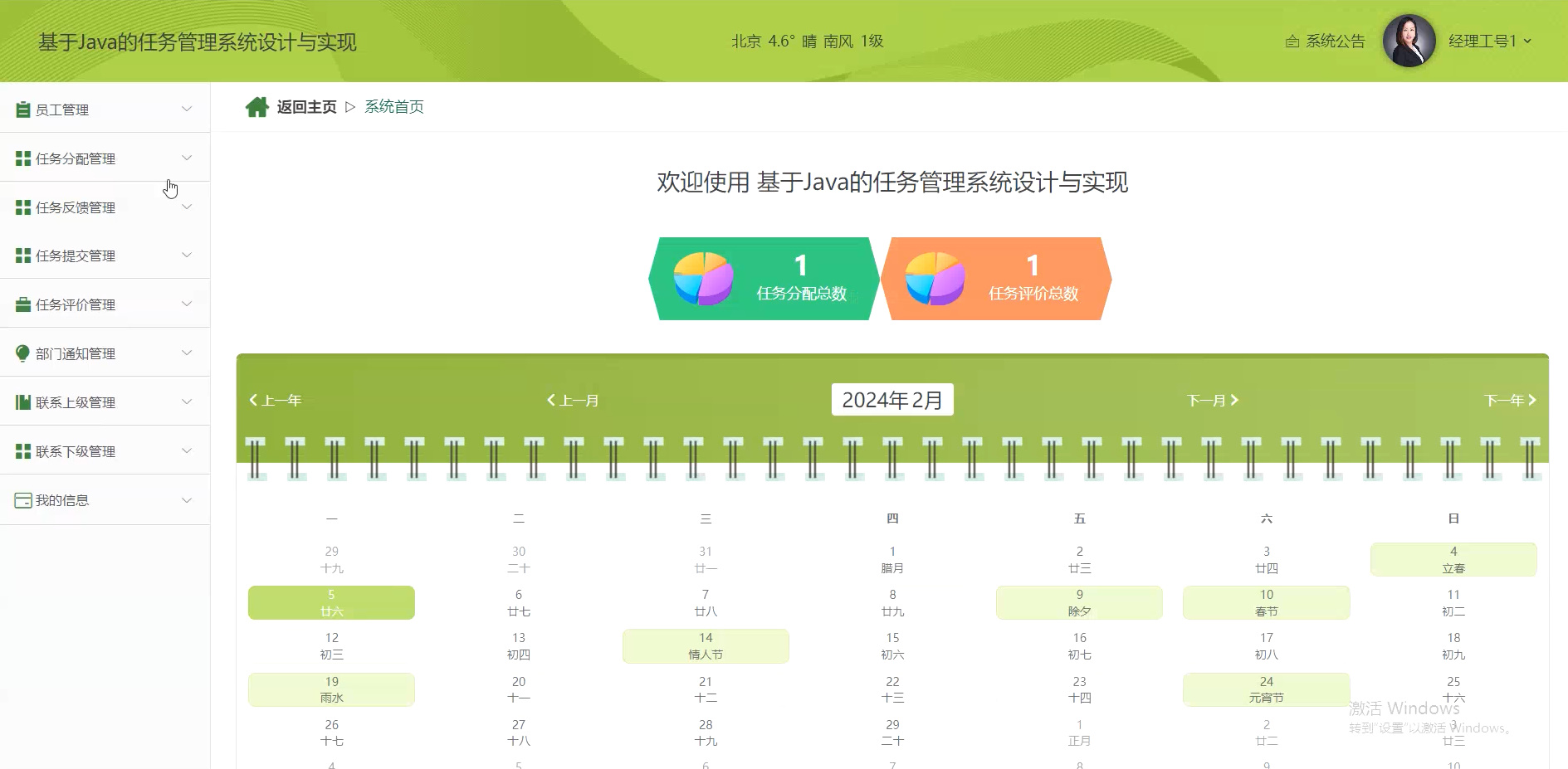Click the 任务评价总数 statistics card

point(996,279)
